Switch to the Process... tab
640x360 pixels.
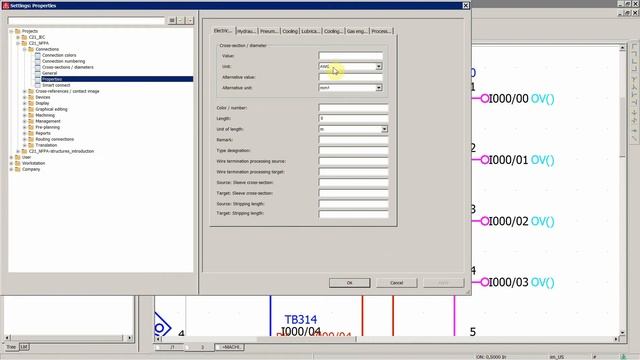(381, 31)
